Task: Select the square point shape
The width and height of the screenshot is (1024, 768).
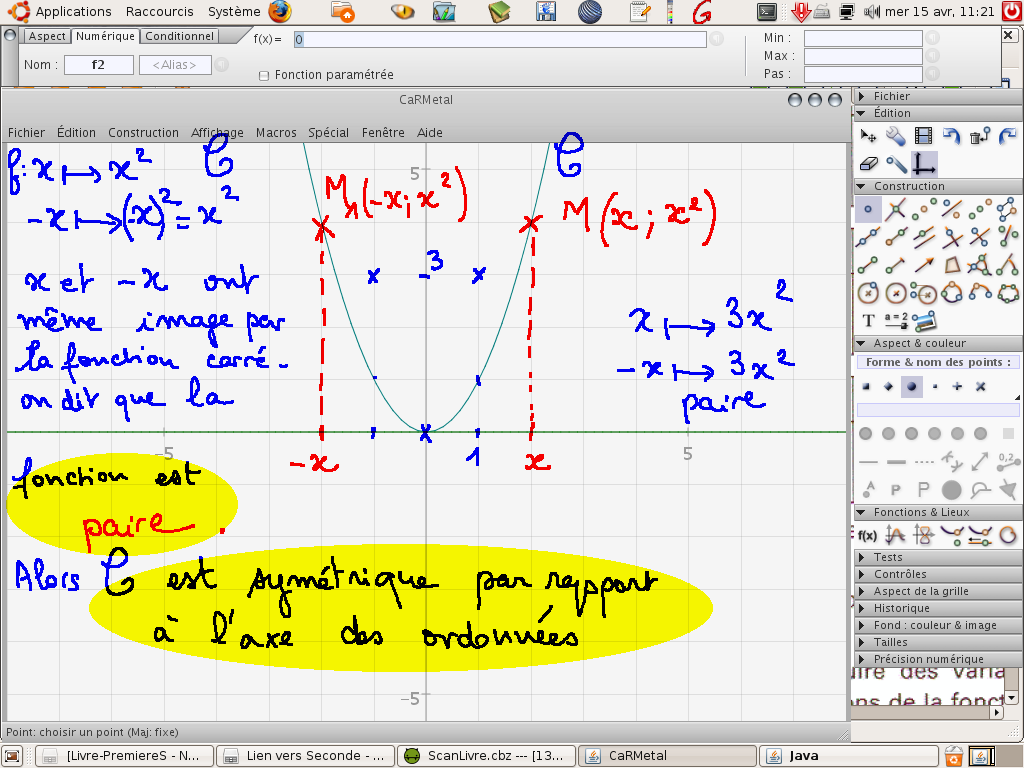Action: (x=865, y=387)
